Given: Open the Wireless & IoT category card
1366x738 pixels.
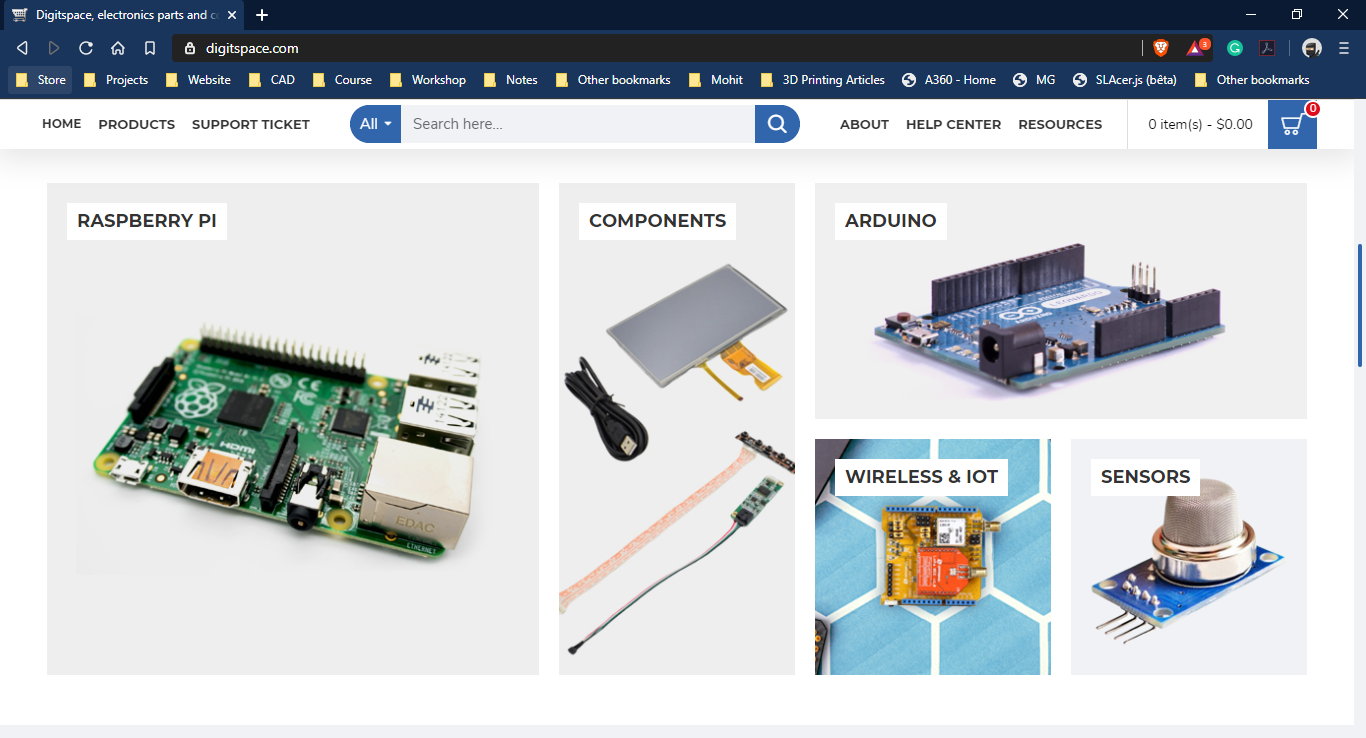Looking at the screenshot, I should tap(933, 557).
